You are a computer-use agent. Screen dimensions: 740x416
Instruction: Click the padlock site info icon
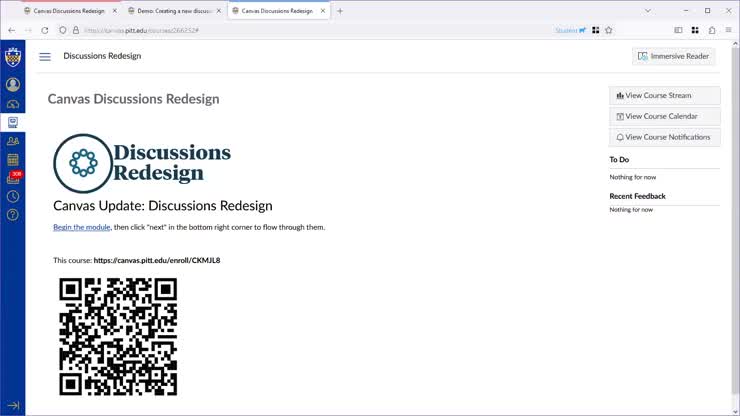76,30
